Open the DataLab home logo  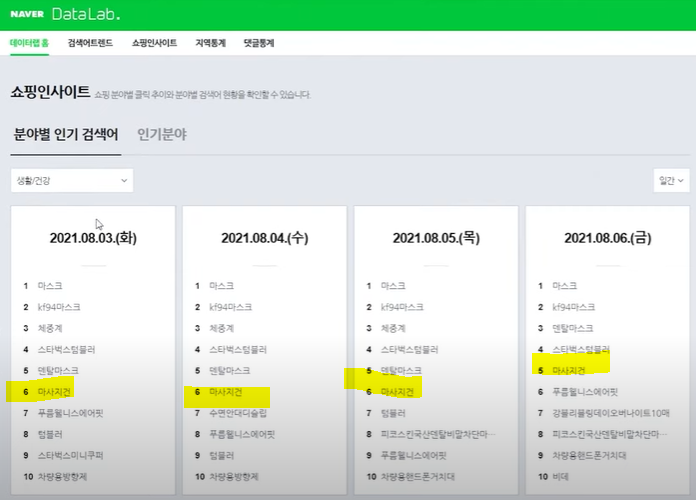(x=86, y=14)
